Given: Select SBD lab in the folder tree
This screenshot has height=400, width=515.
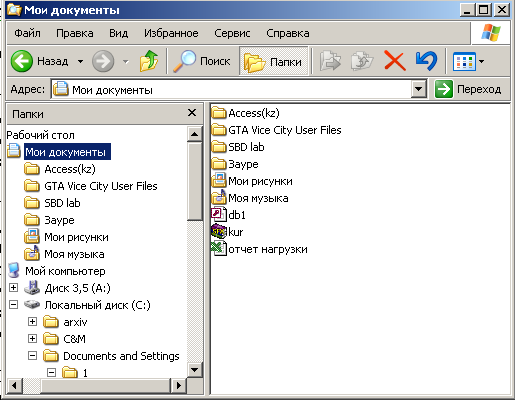Looking at the screenshot, I should [62, 203].
